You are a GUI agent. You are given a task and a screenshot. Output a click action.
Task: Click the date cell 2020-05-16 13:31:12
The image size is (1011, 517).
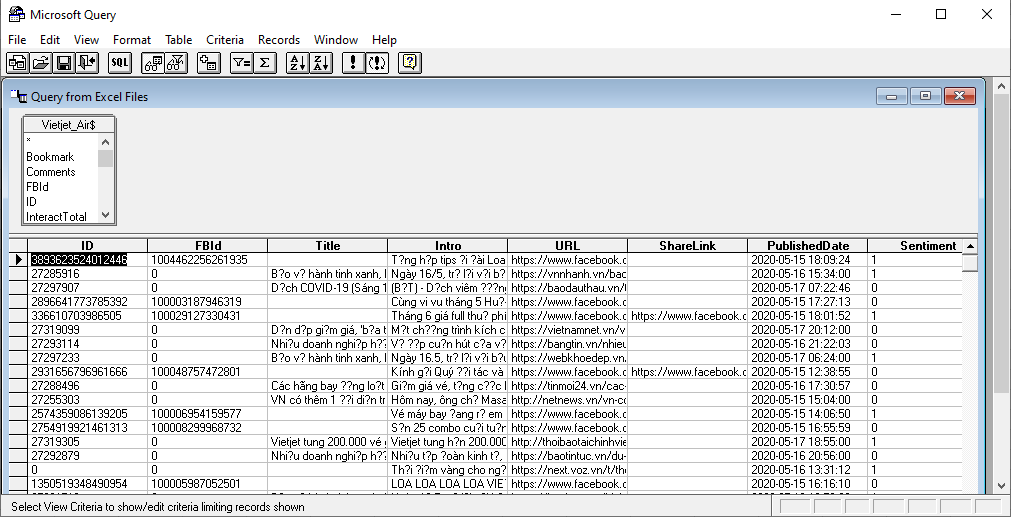tap(807, 469)
